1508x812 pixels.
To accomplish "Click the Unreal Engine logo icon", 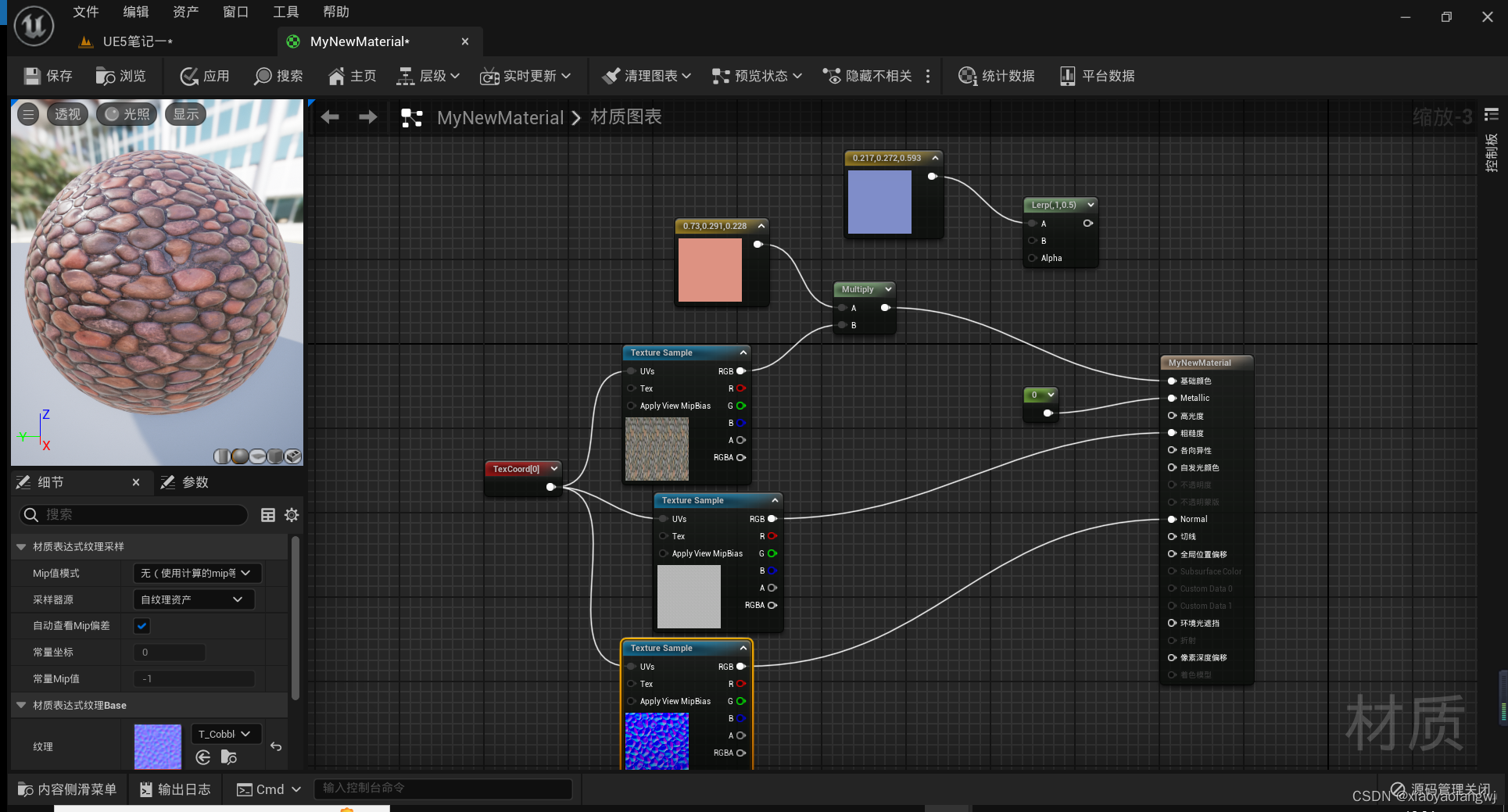I will [x=34, y=24].
